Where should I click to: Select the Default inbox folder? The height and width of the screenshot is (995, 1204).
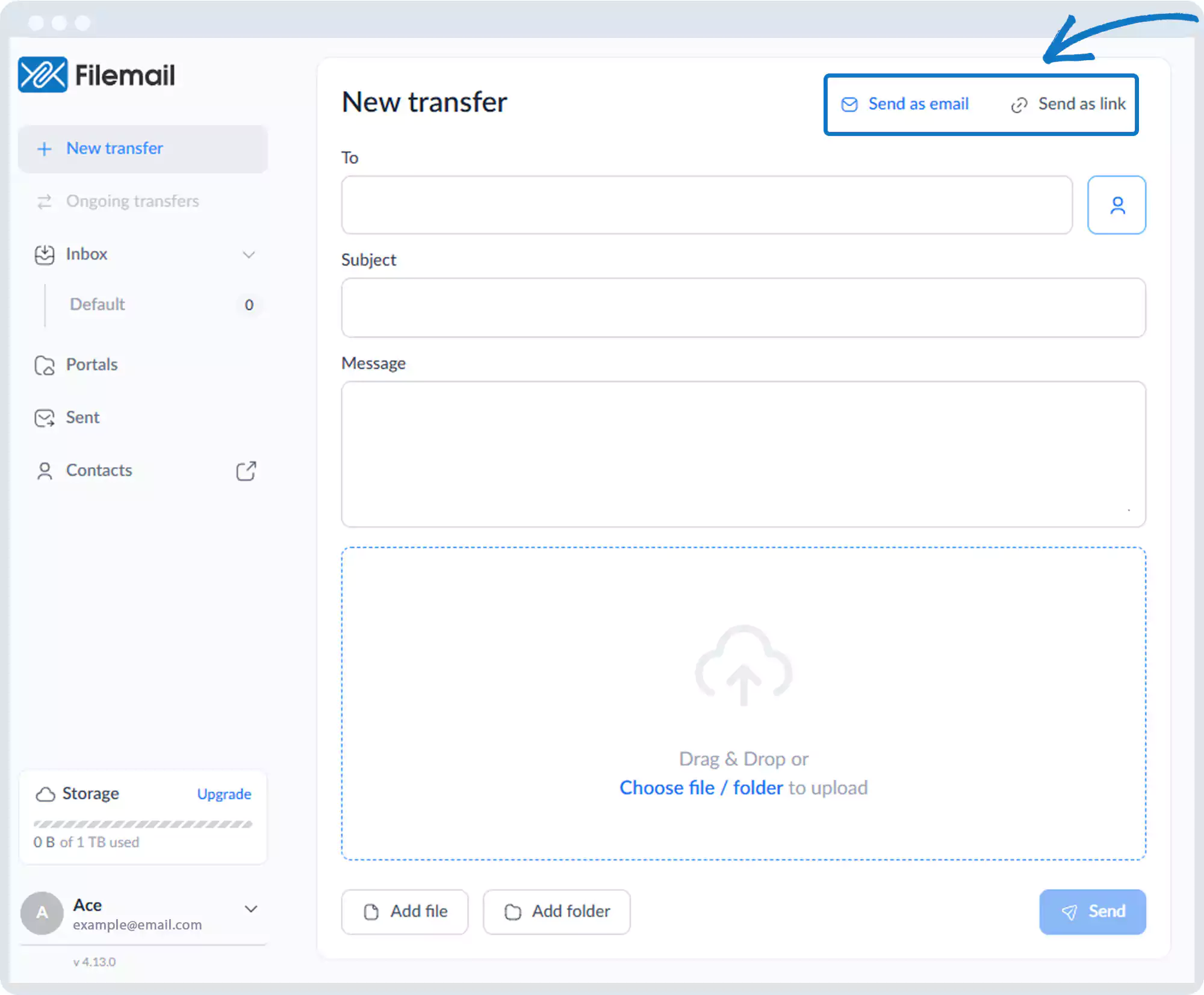[x=98, y=305]
